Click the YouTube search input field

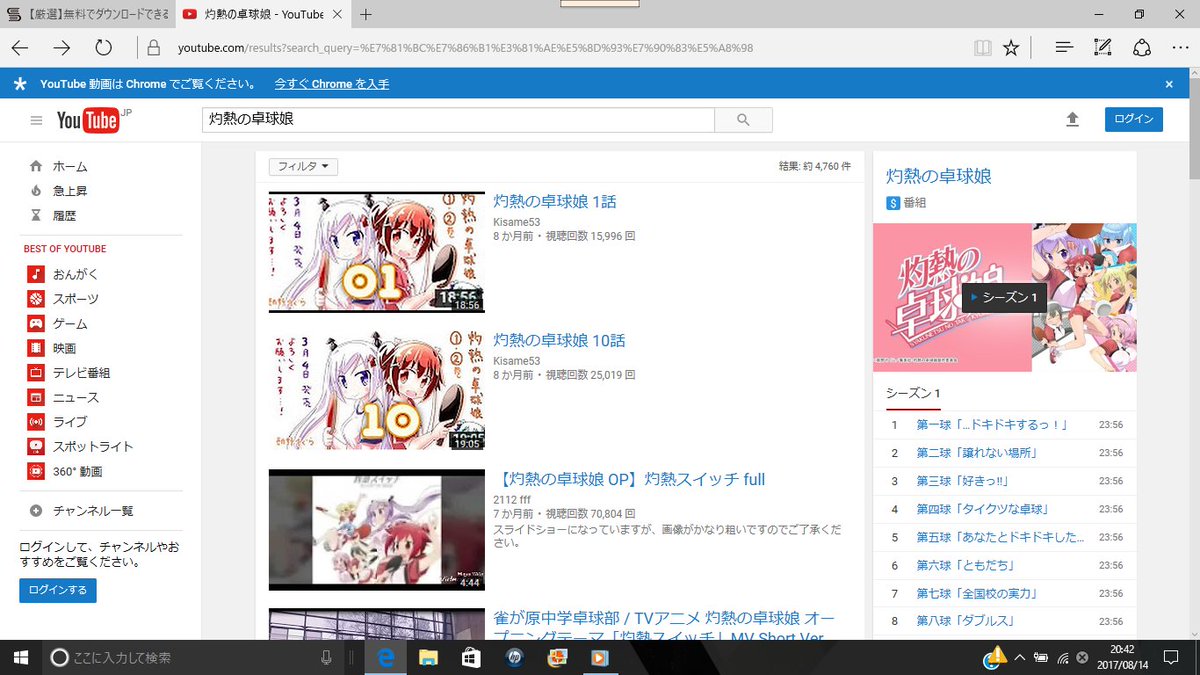coord(458,119)
